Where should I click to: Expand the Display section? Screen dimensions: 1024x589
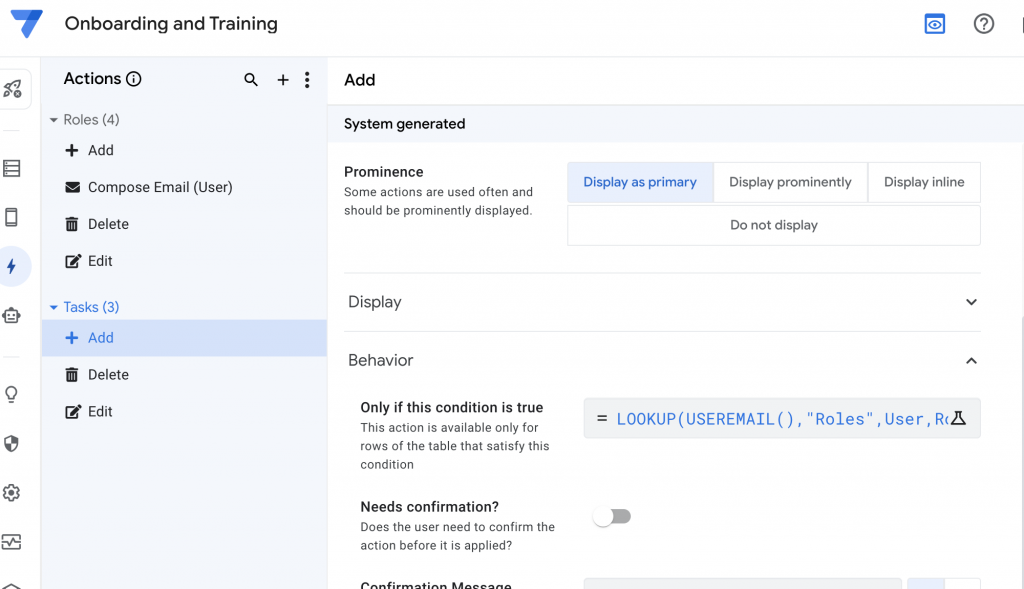coord(970,302)
